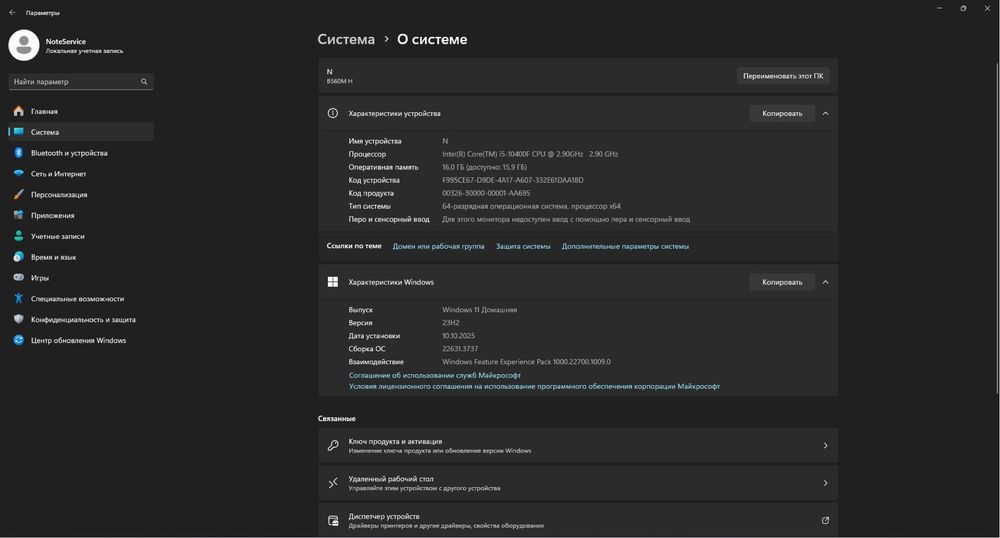Image resolution: width=1000 pixels, height=538 pixels.
Task: Open Специальные возможности settings
Action: point(81,298)
